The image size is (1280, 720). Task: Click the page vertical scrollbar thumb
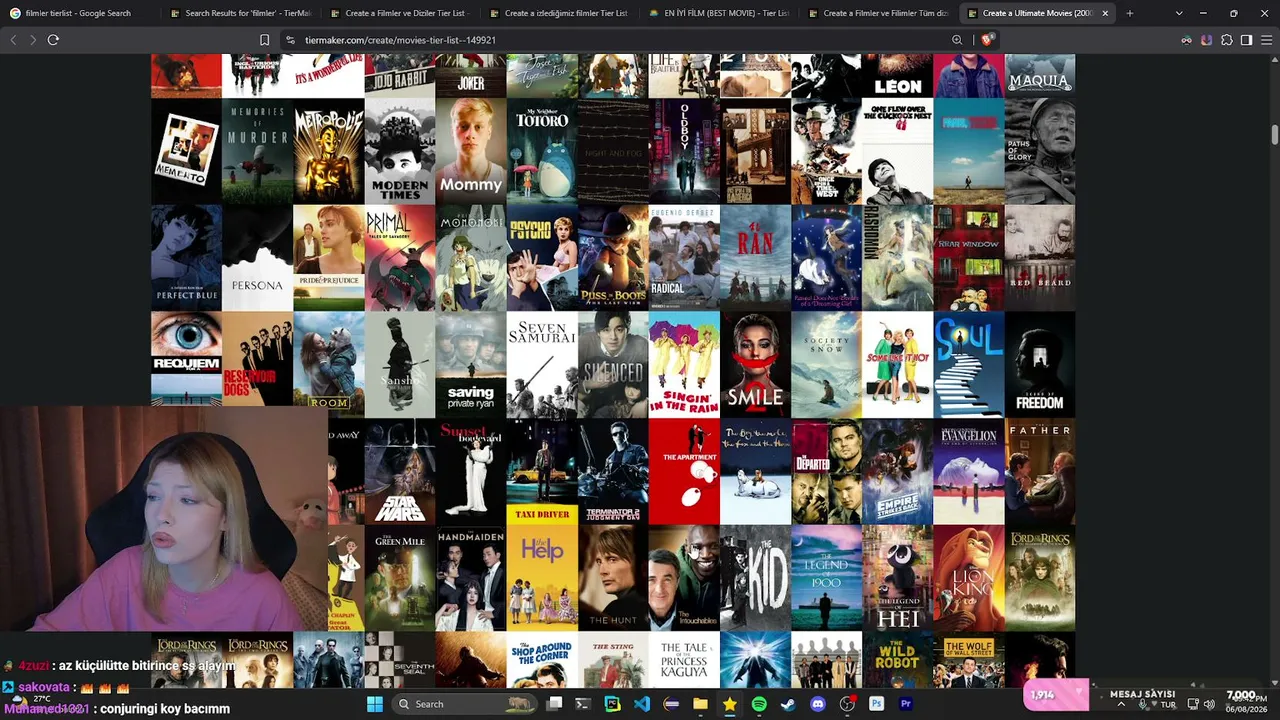[x=1275, y=135]
